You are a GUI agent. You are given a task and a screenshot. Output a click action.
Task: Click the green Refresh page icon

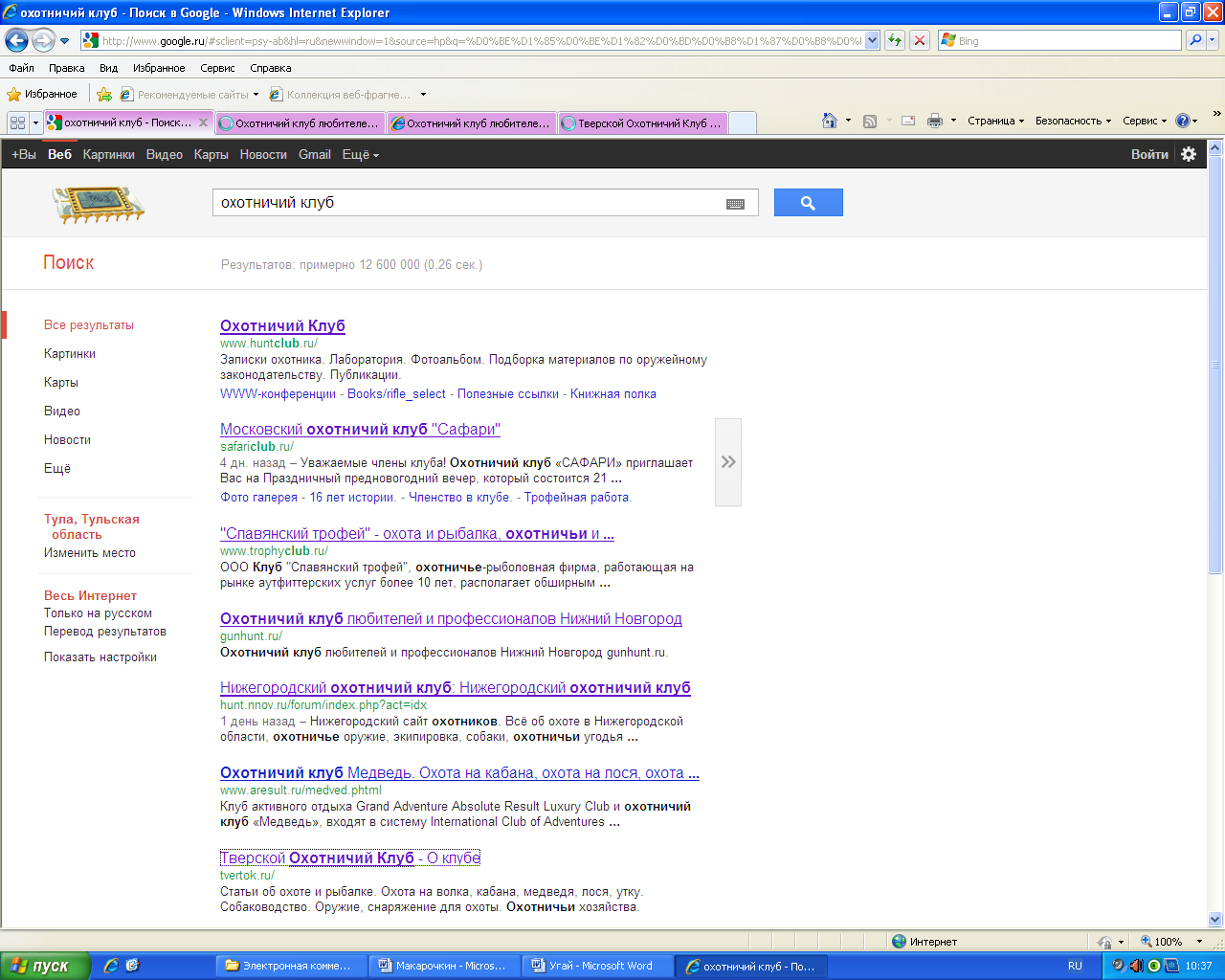(x=895, y=40)
